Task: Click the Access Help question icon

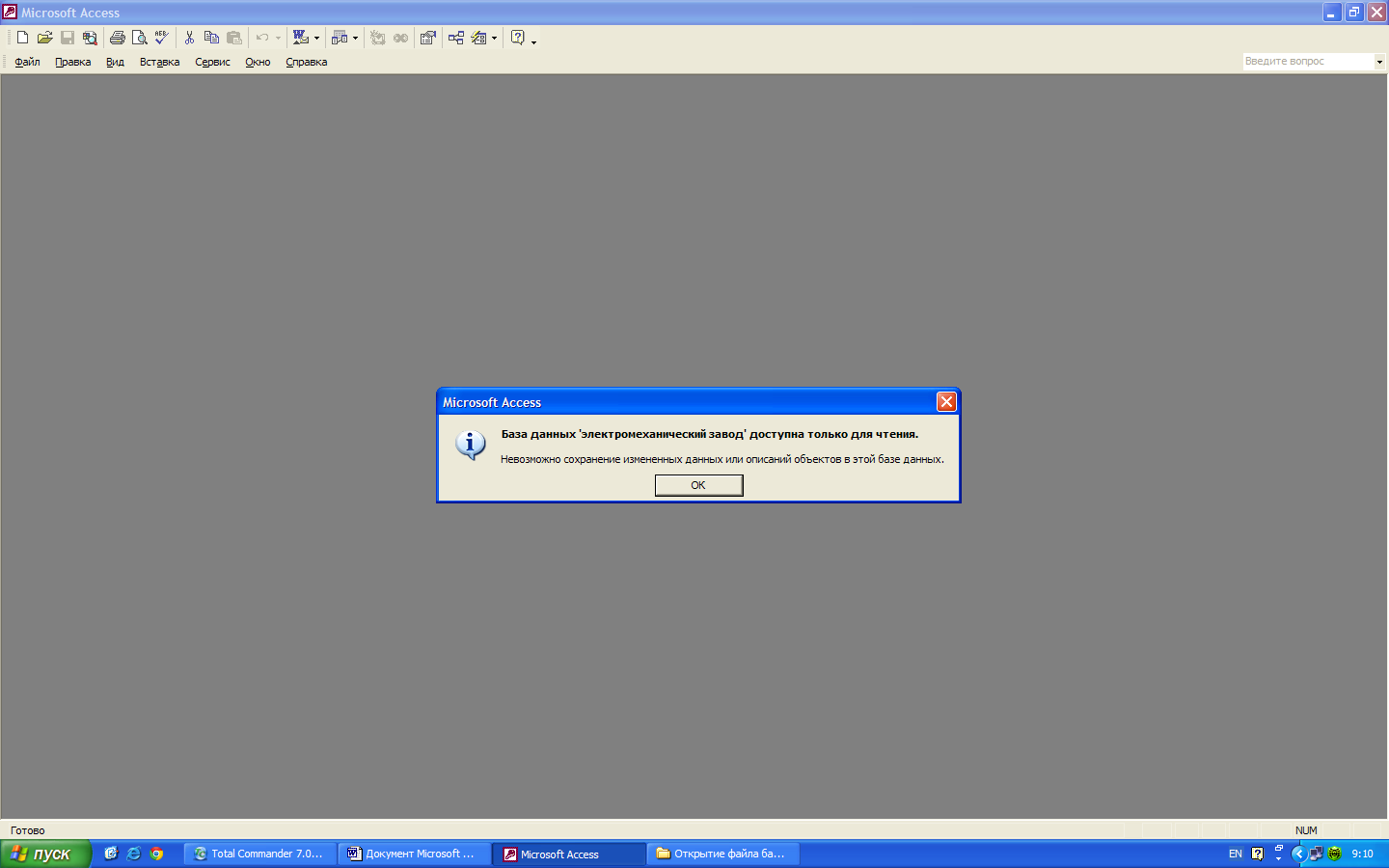Action: (x=518, y=38)
